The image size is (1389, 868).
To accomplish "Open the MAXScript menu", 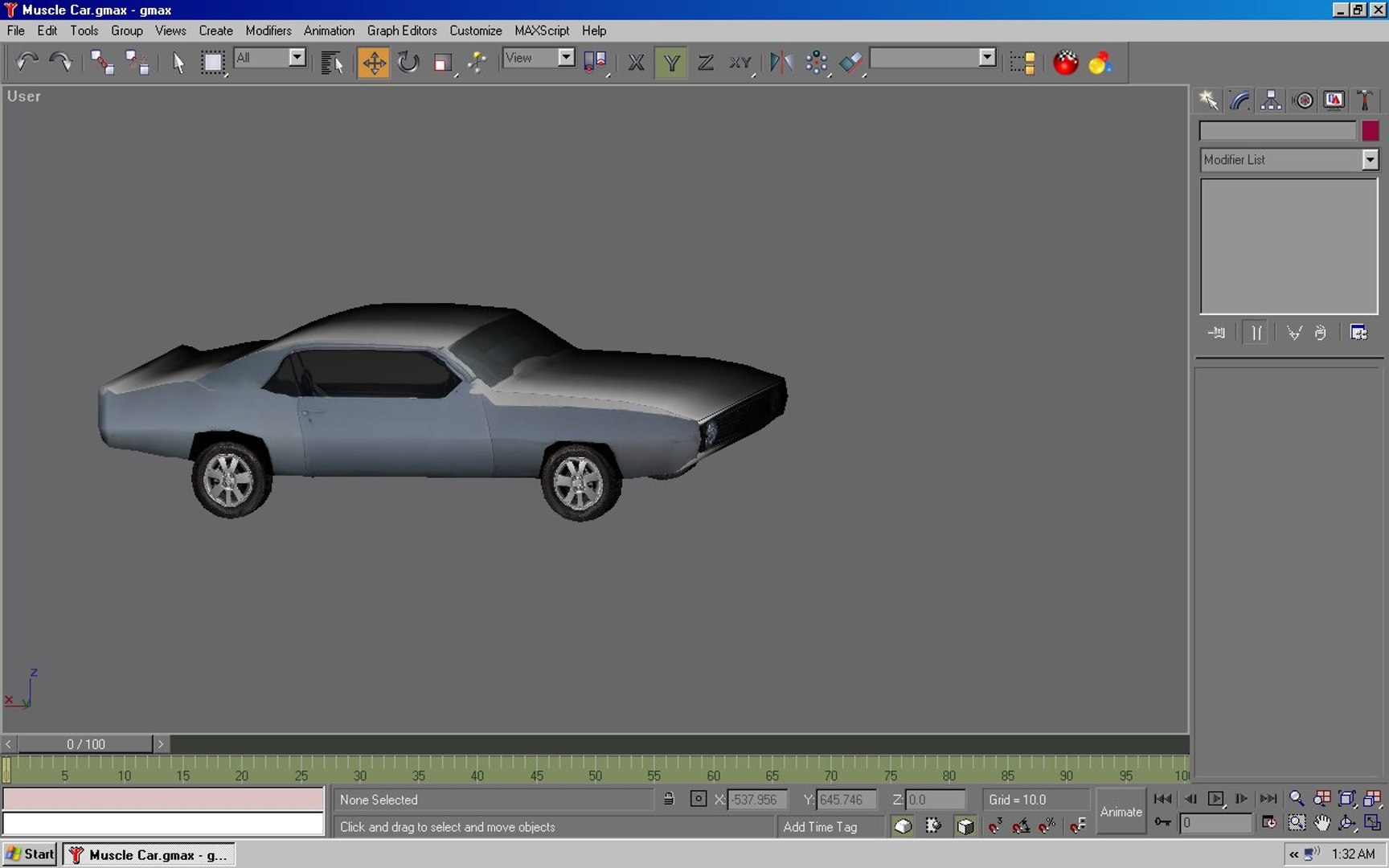I will point(542,31).
